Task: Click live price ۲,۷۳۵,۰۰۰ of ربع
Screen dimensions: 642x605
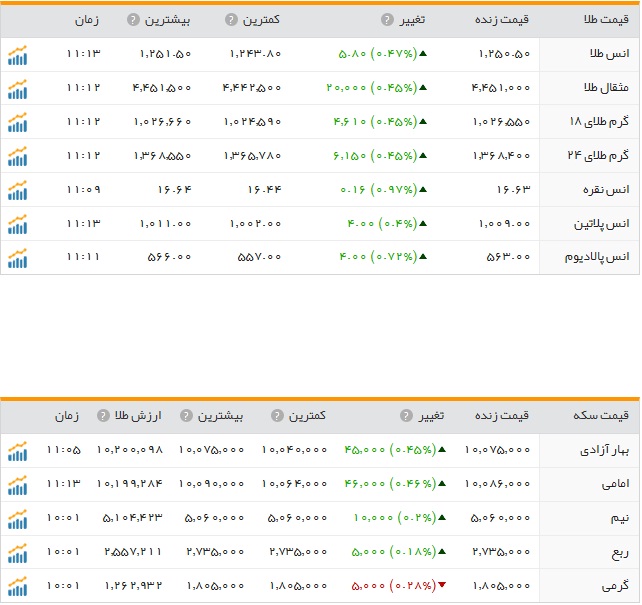Action: coord(501,552)
